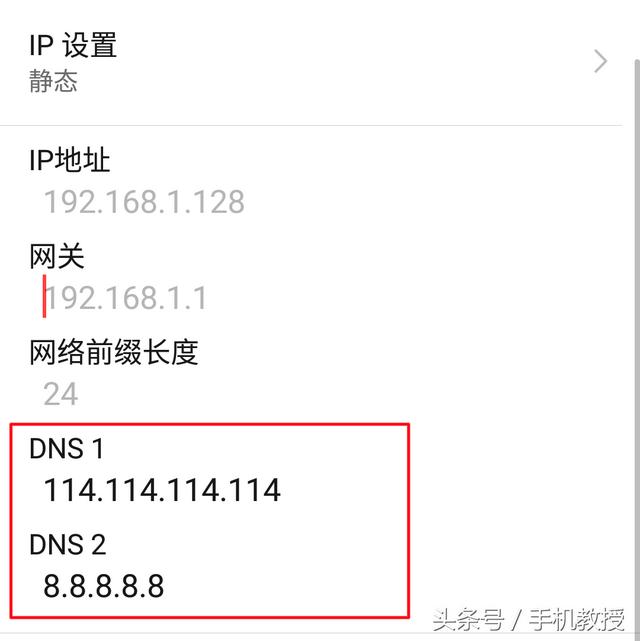Click the IP地址 label

click(x=69, y=159)
